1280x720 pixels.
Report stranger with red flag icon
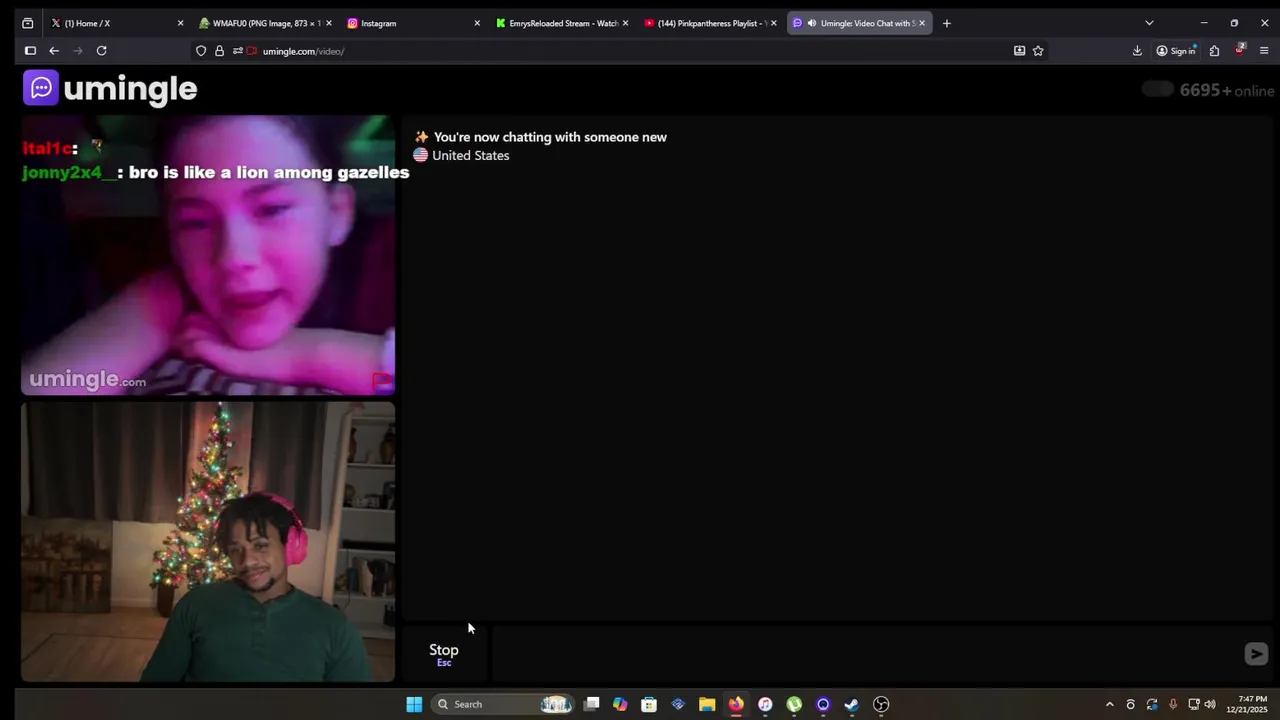[x=383, y=381]
